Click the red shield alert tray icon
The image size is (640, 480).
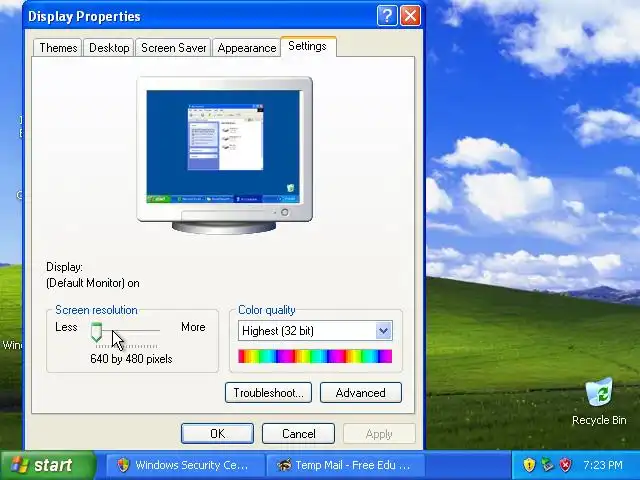[566, 465]
